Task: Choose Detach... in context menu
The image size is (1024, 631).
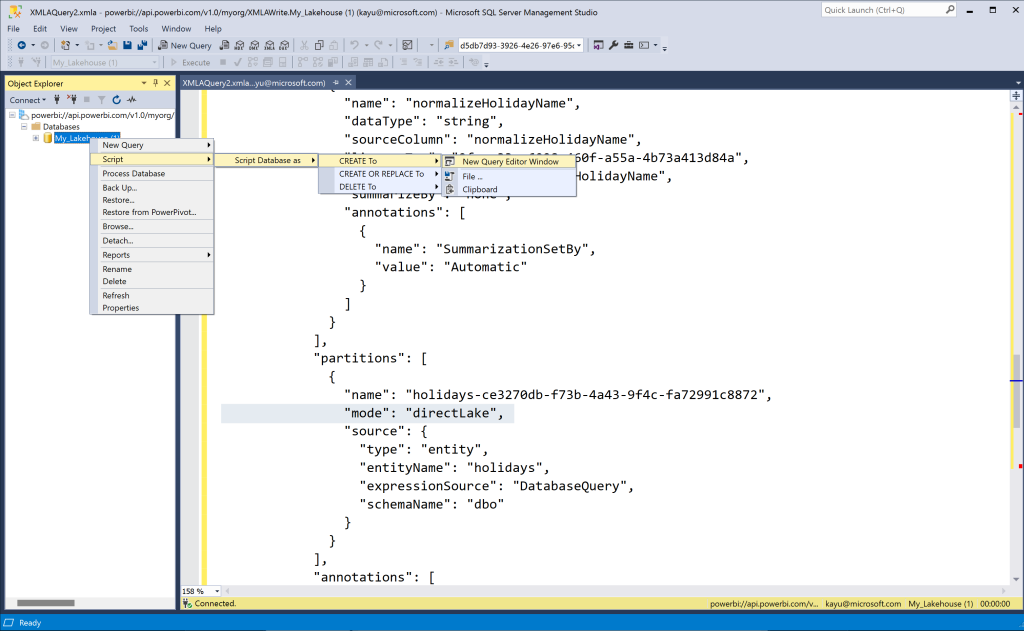Action: [152, 241]
